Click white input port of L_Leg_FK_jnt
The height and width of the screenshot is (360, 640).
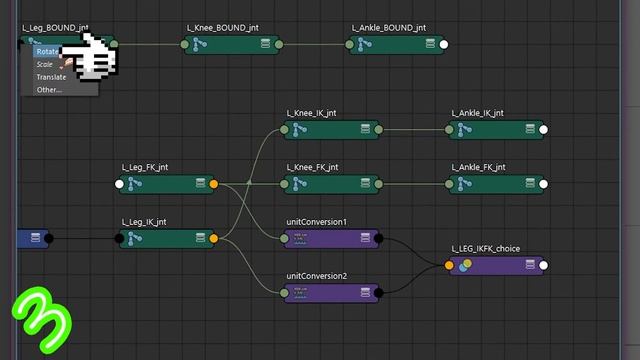(x=119, y=184)
